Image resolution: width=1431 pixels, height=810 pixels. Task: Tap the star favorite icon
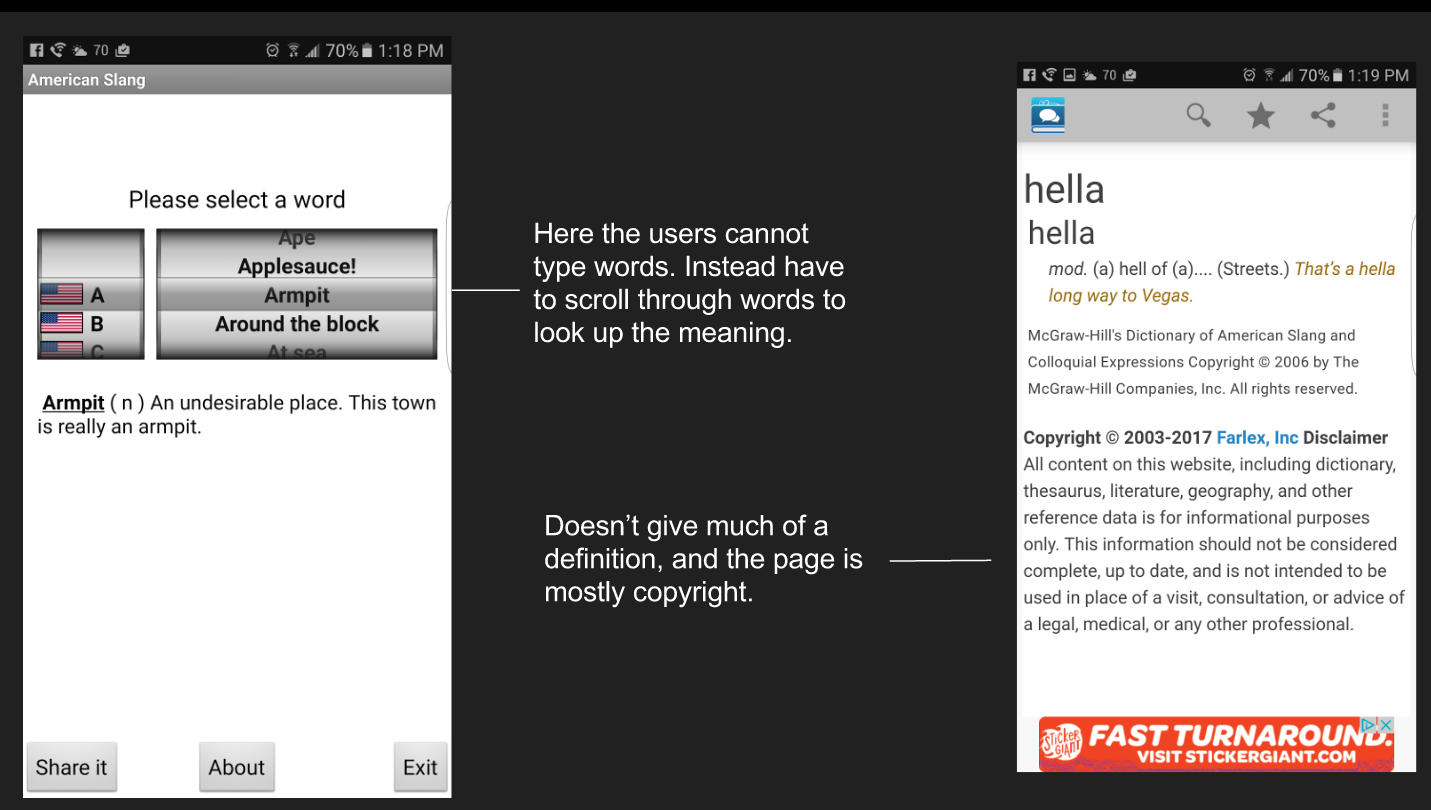[1260, 116]
